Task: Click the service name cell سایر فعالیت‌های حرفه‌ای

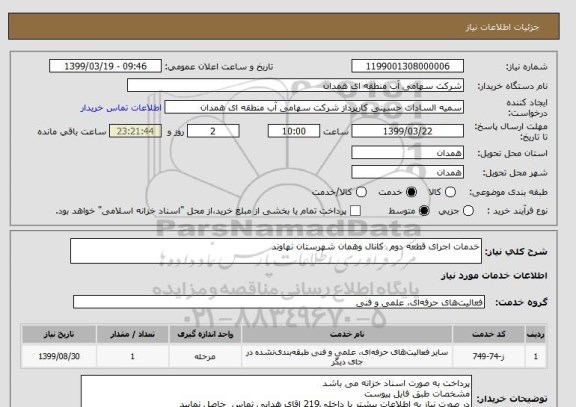Action: click(347, 357)
